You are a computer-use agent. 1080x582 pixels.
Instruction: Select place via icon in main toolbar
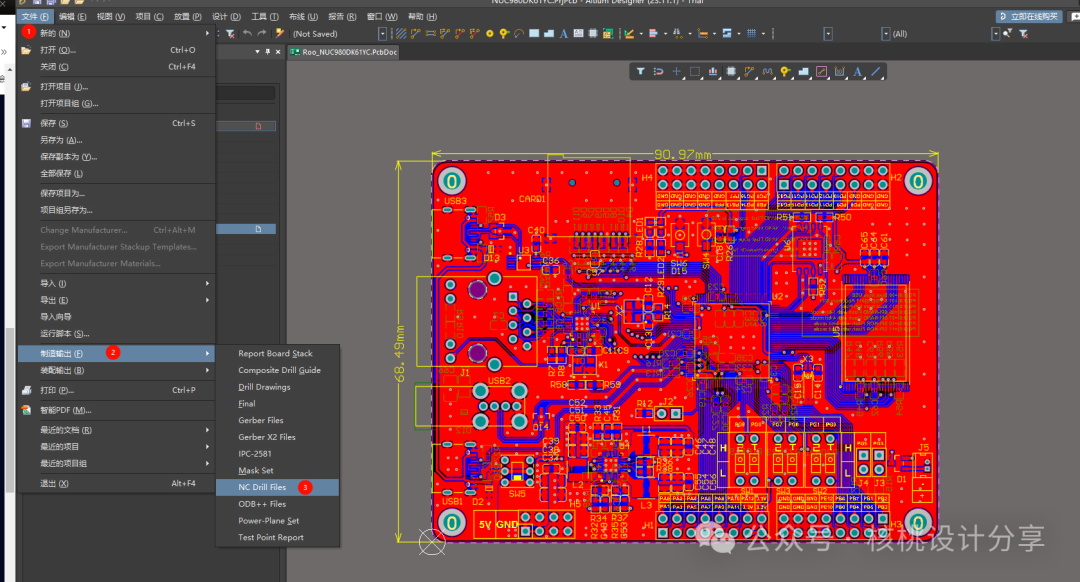tap(504, 33)
